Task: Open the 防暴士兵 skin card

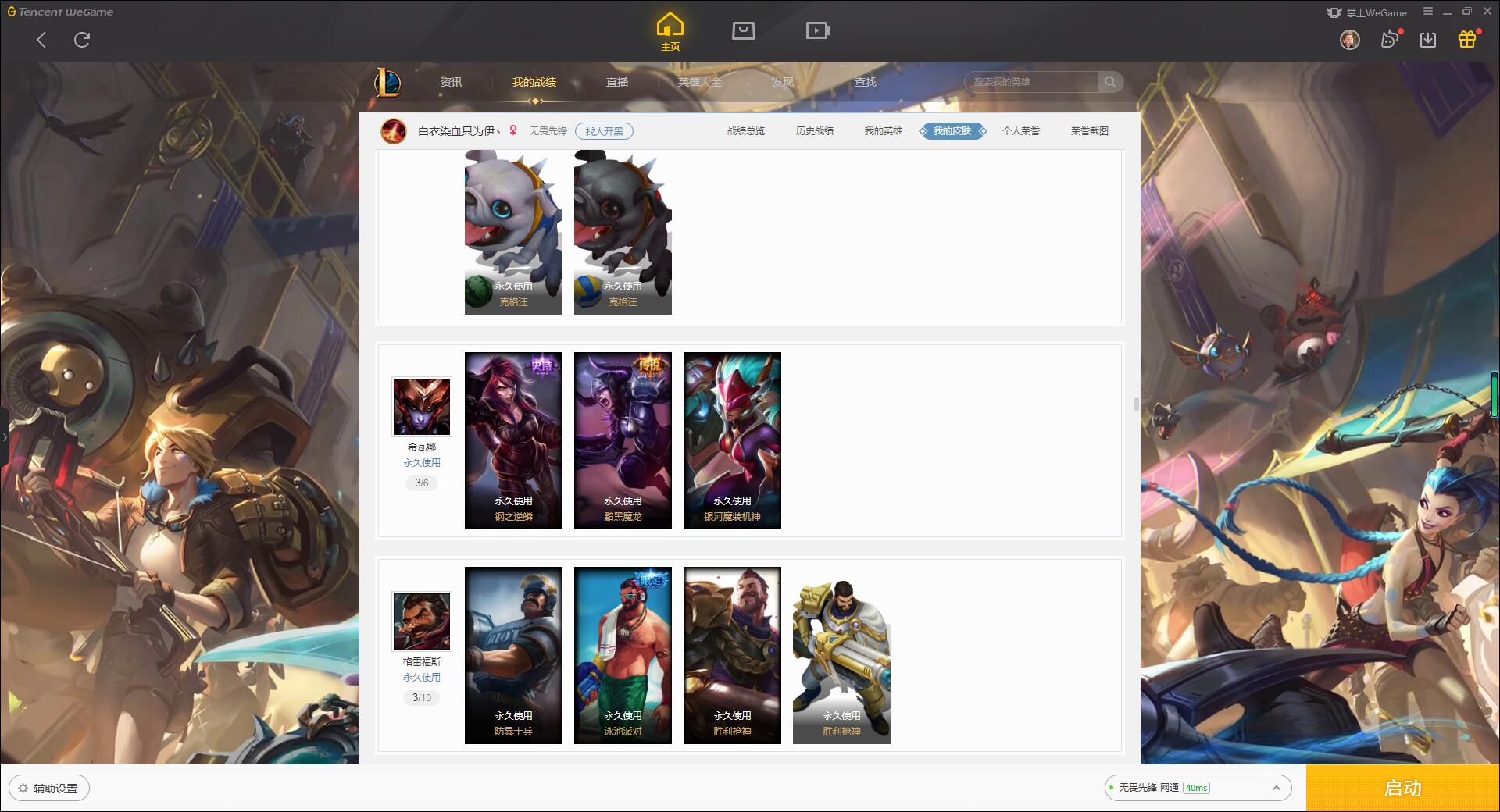Action: [x=513, y=655]
